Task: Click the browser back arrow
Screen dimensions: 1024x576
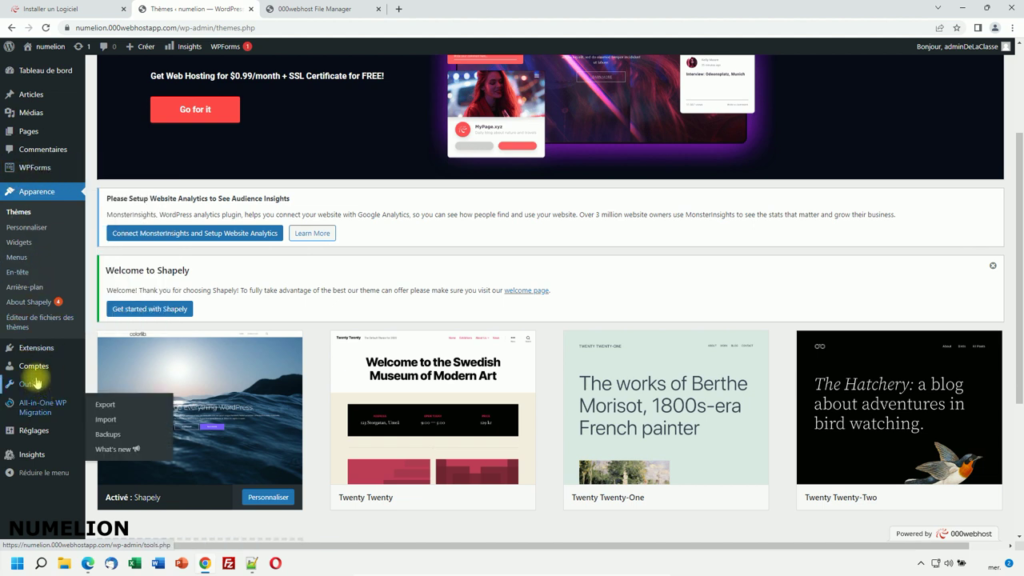Action: pyautogui.click(x=12, y=27)
